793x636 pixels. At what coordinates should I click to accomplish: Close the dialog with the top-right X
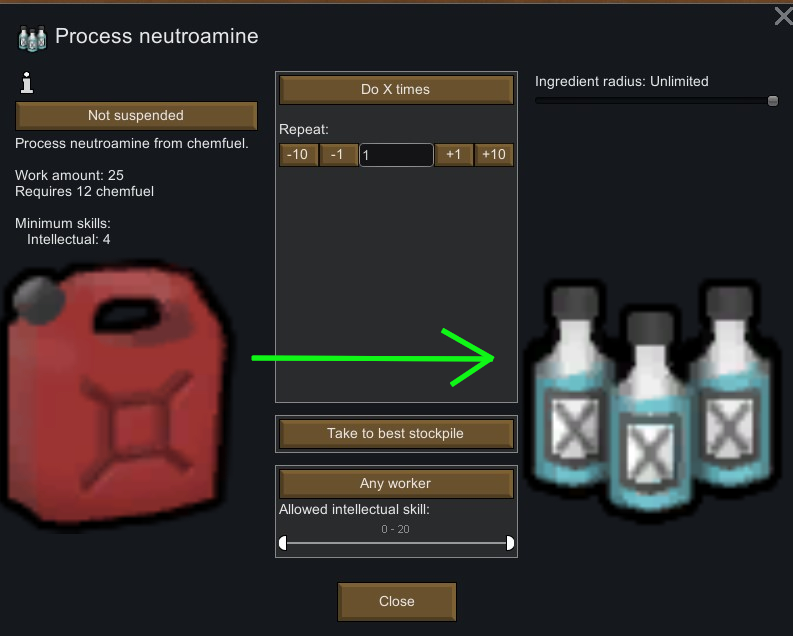point(783,16)
